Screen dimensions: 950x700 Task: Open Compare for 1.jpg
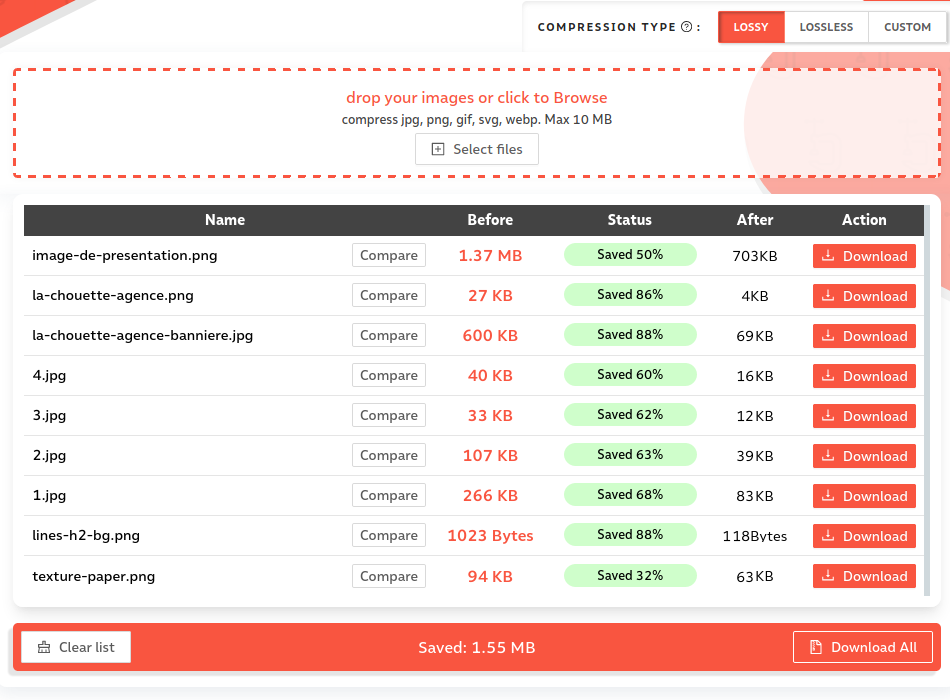click(389, 495)
